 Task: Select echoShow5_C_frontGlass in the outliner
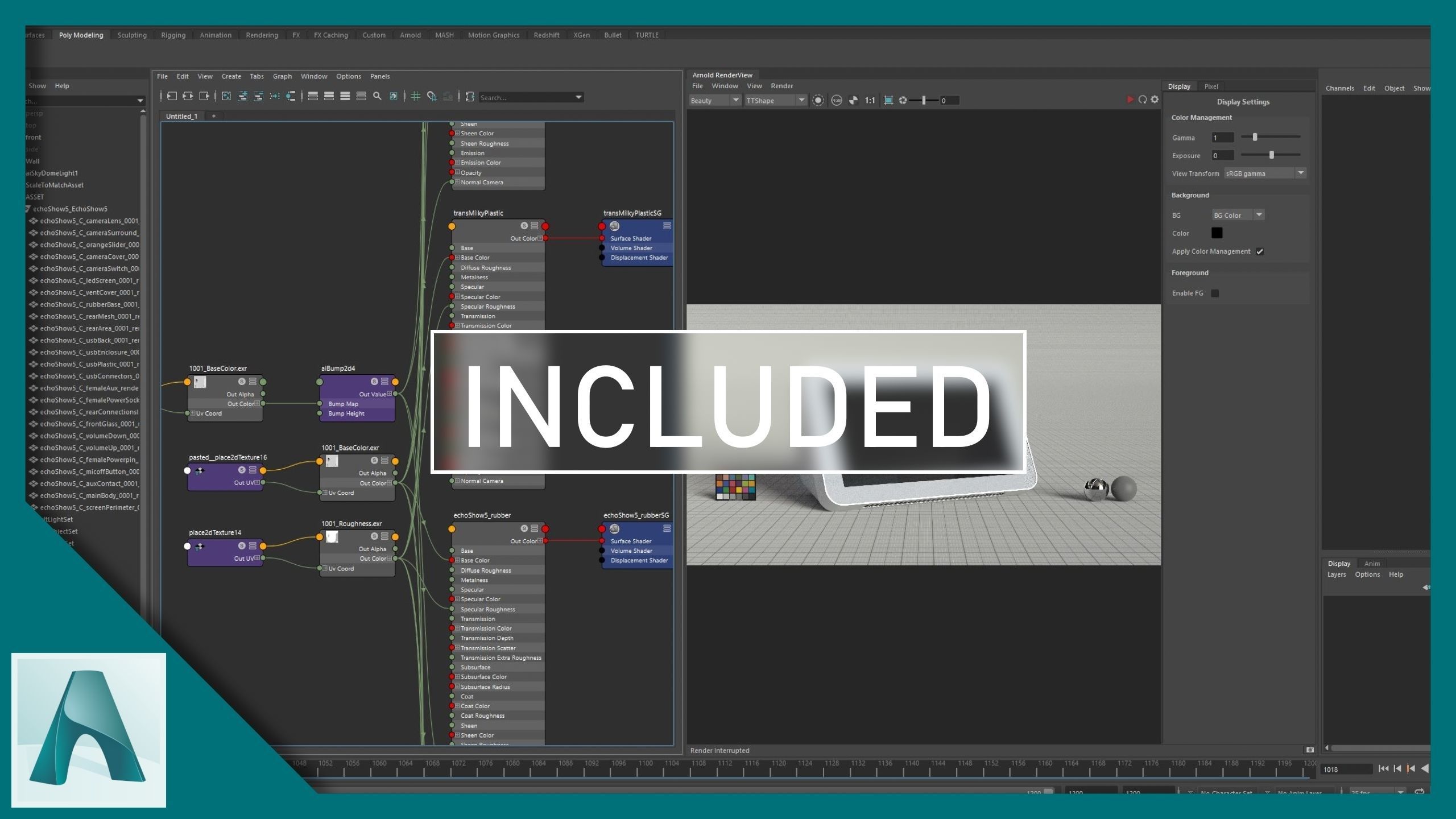click(x=89, y=424)
